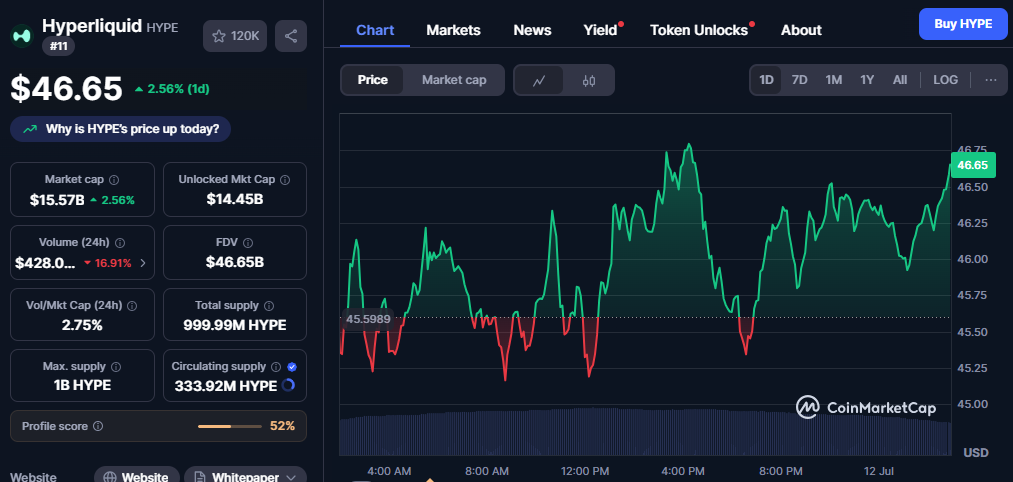Set chart range to 1Y

867,80
